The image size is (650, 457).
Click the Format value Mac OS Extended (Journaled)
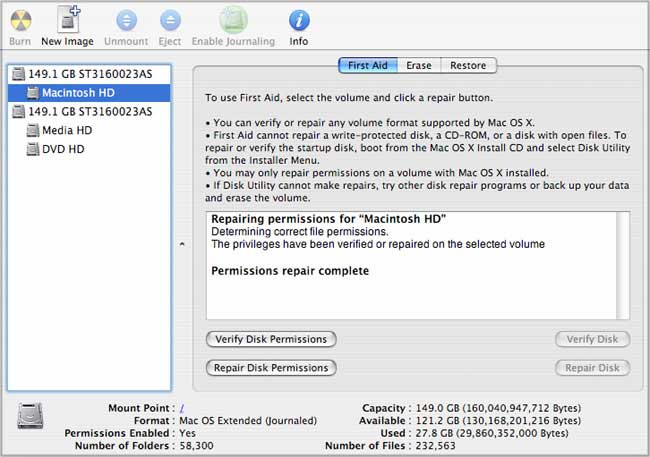click(x=248, y=421)
